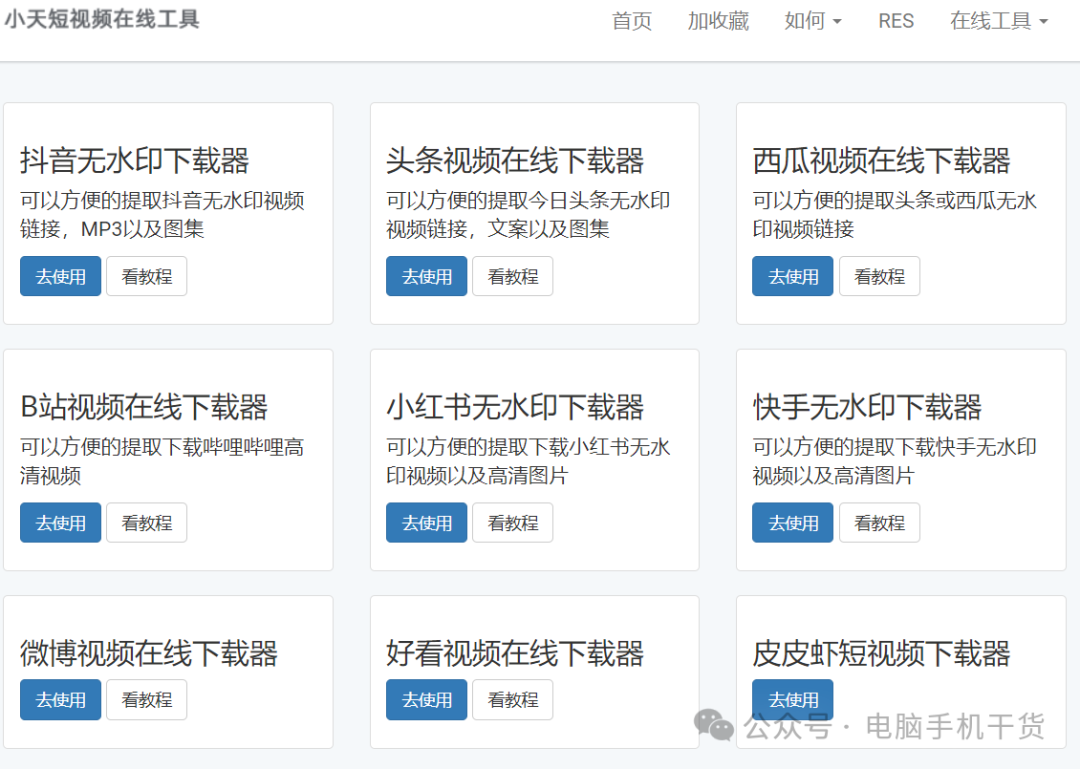1080x769 pixels.
Task: Click 去使用 under 快手无水印下载器
Action: [x=793, y=523]
